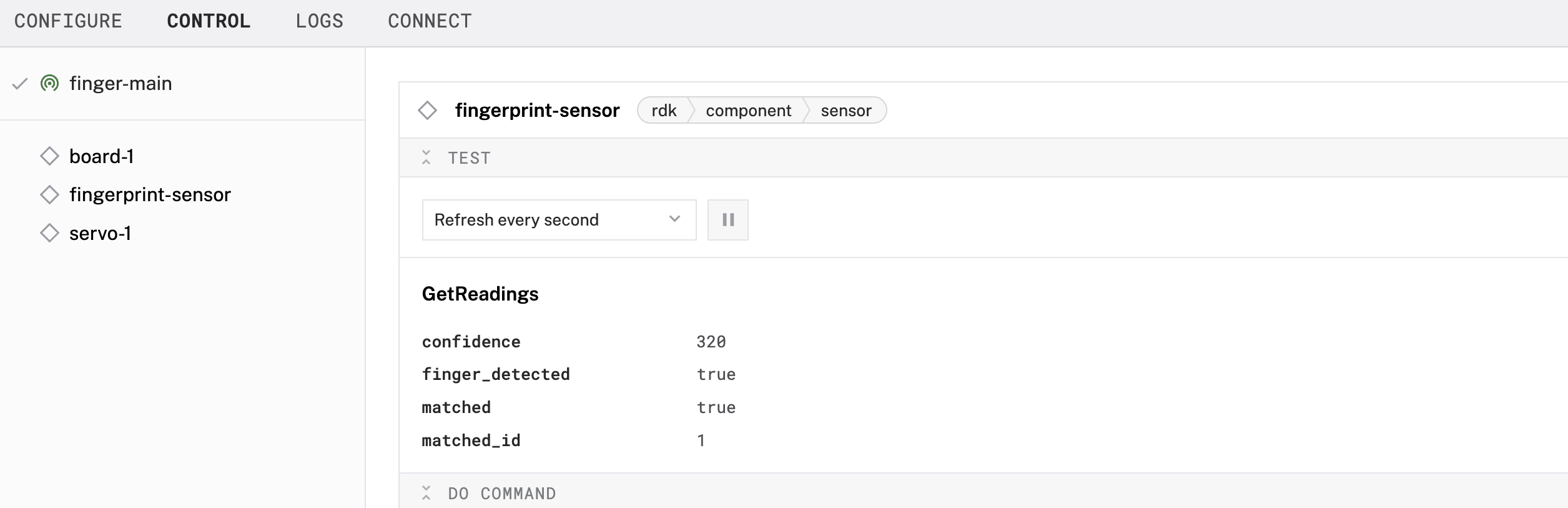Click the diamond icon beside fingerprint-sensor in sidebar
This screenshot has height=508, width=1568.
pos(49,194)
